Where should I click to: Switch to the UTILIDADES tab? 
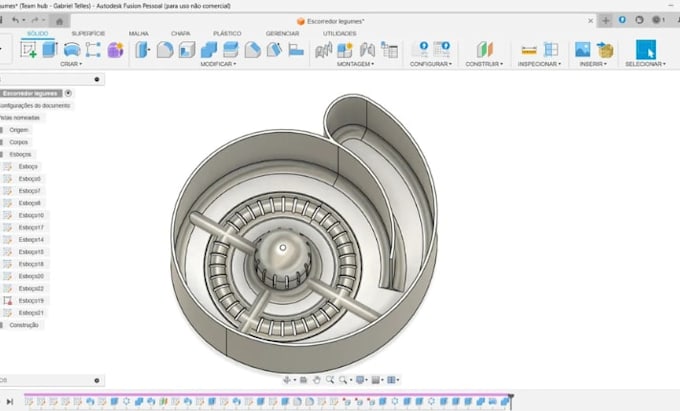coord(340,33)
